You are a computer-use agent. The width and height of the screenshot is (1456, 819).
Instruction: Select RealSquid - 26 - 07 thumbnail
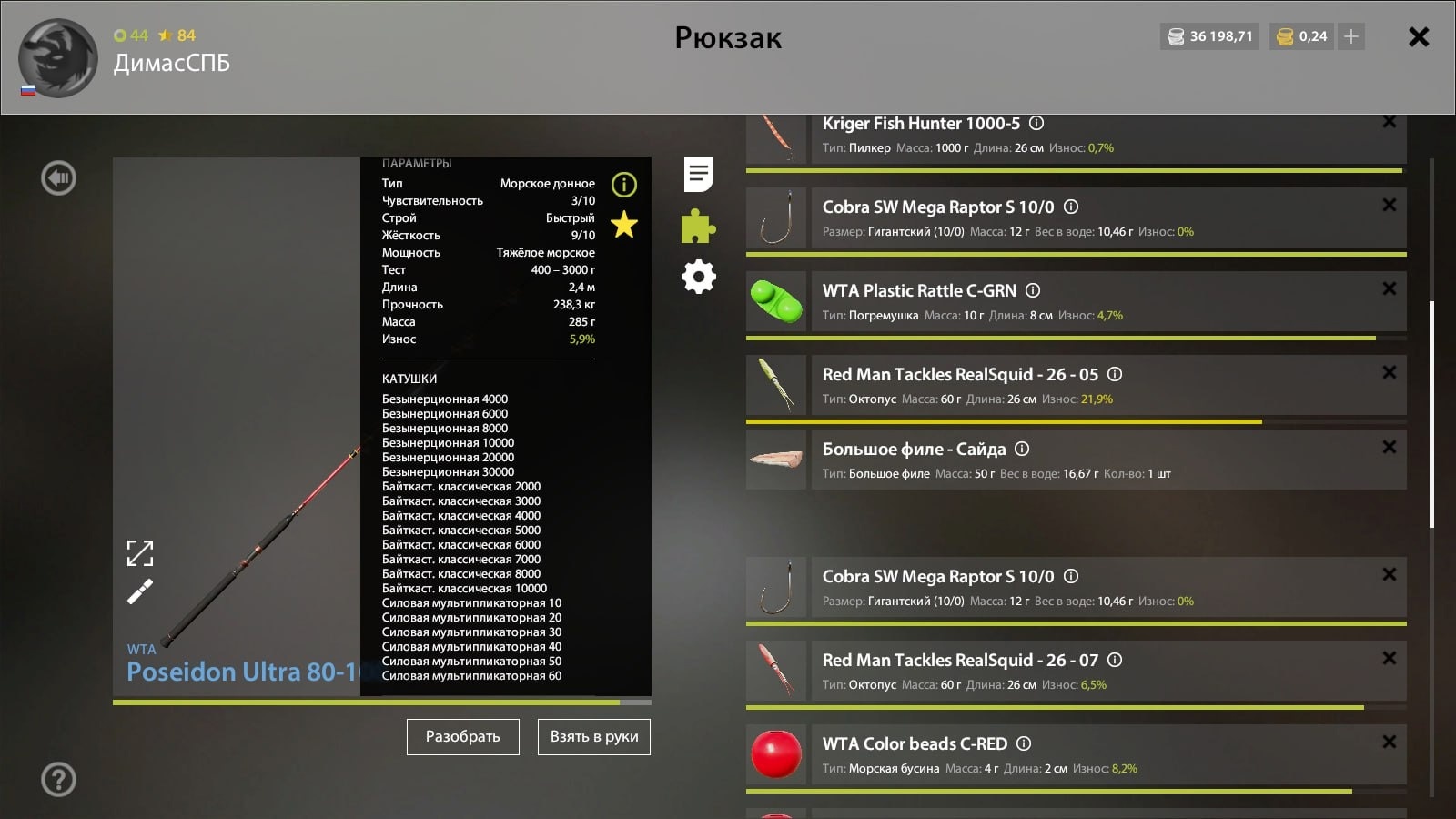(x=776, y=671)
